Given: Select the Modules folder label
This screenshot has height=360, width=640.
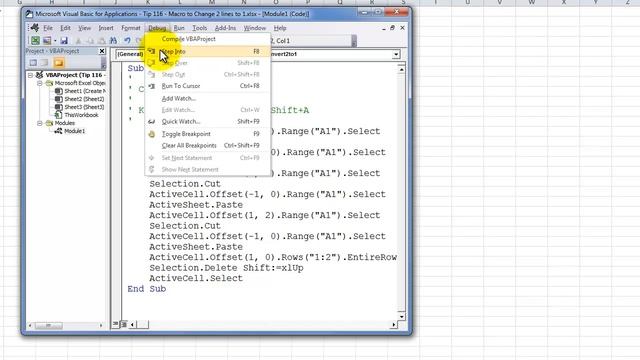Looking at the screenshot, I should pyautogui.click(x=64, y=123).
